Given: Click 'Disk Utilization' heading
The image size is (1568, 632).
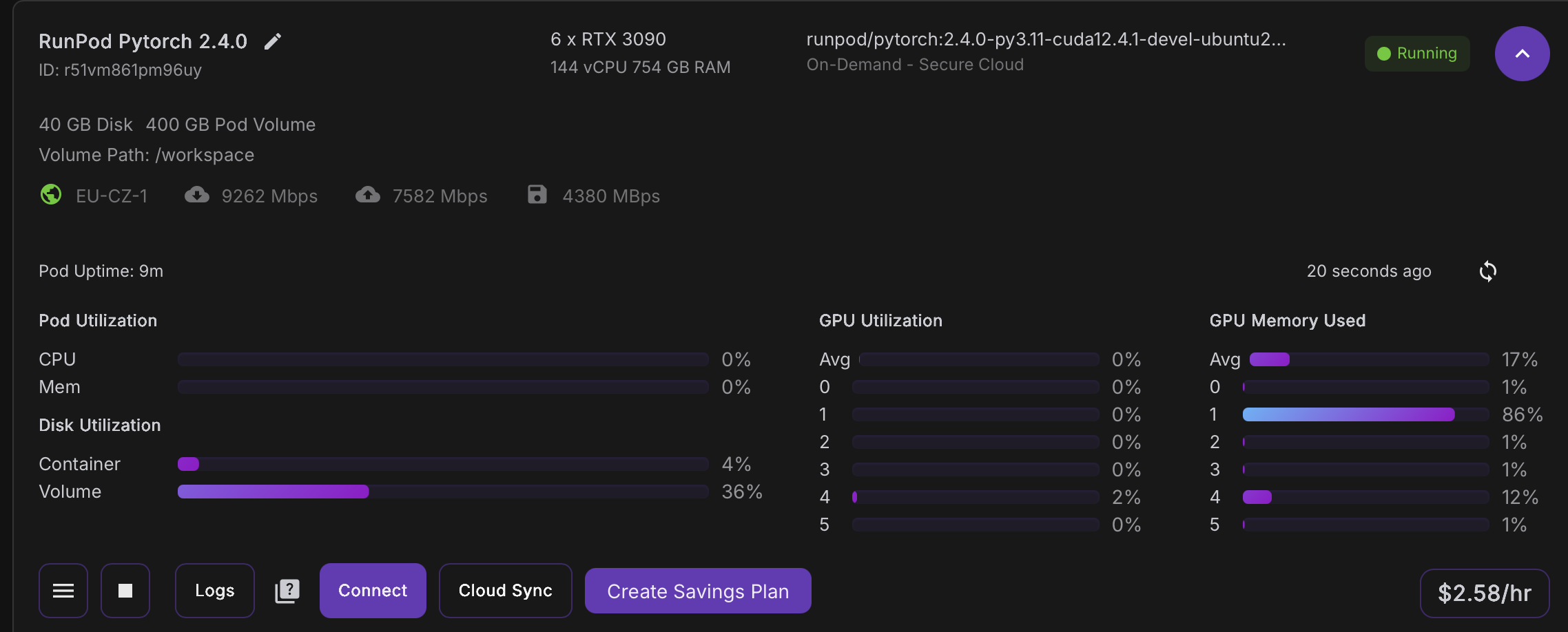Looking at the screenshot, I should click(x=100, y=425).
